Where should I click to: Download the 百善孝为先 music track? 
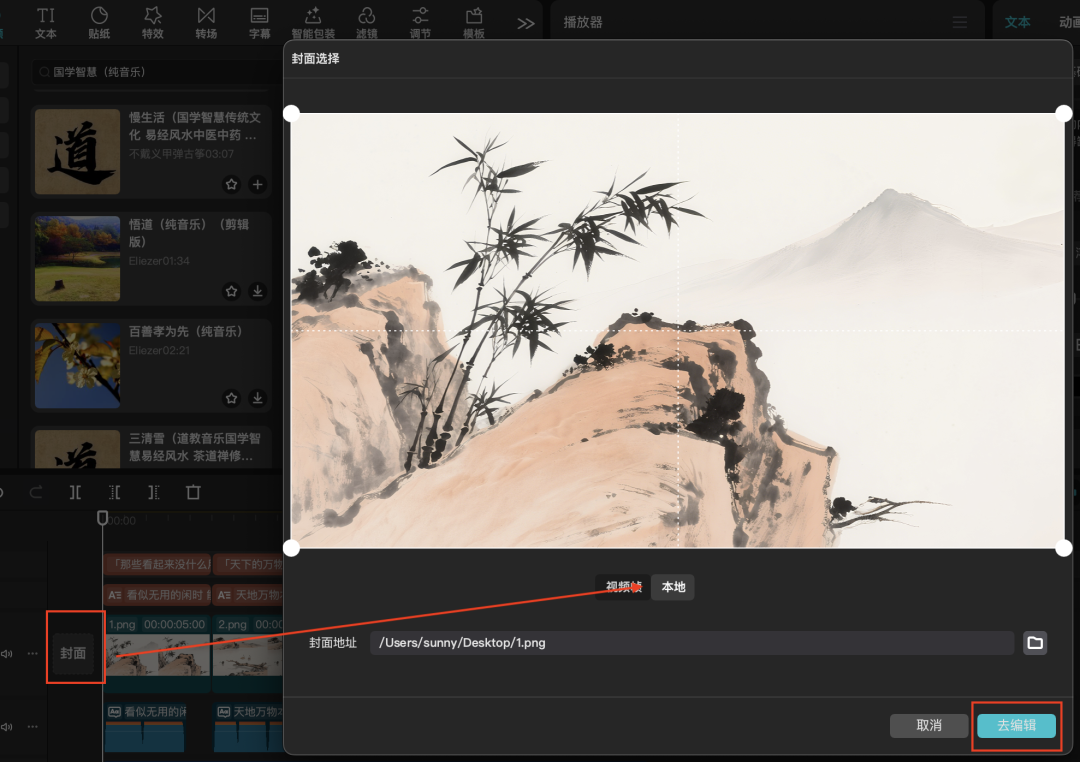tap(257, 398)
